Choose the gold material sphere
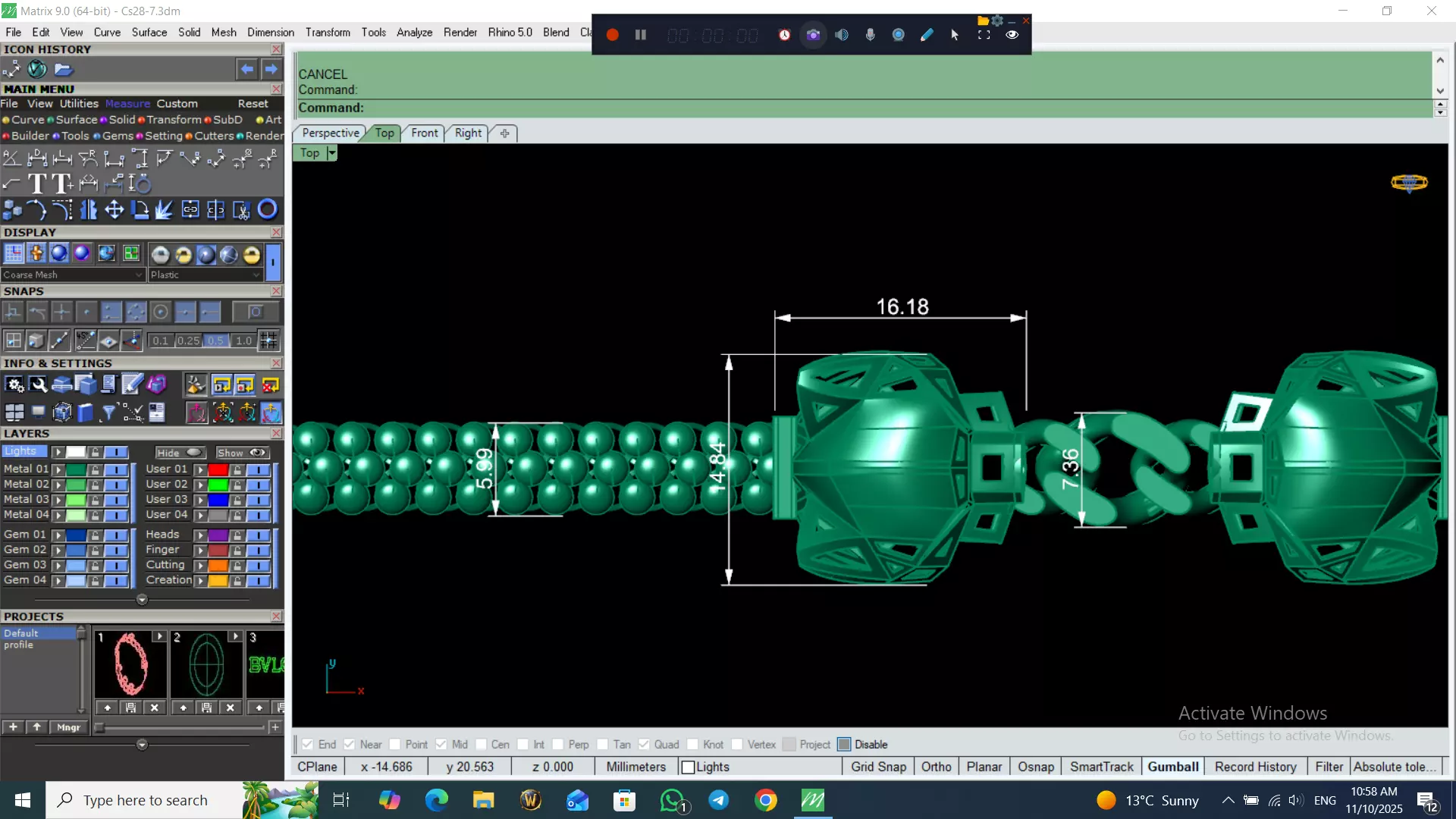 click(252, 255)
